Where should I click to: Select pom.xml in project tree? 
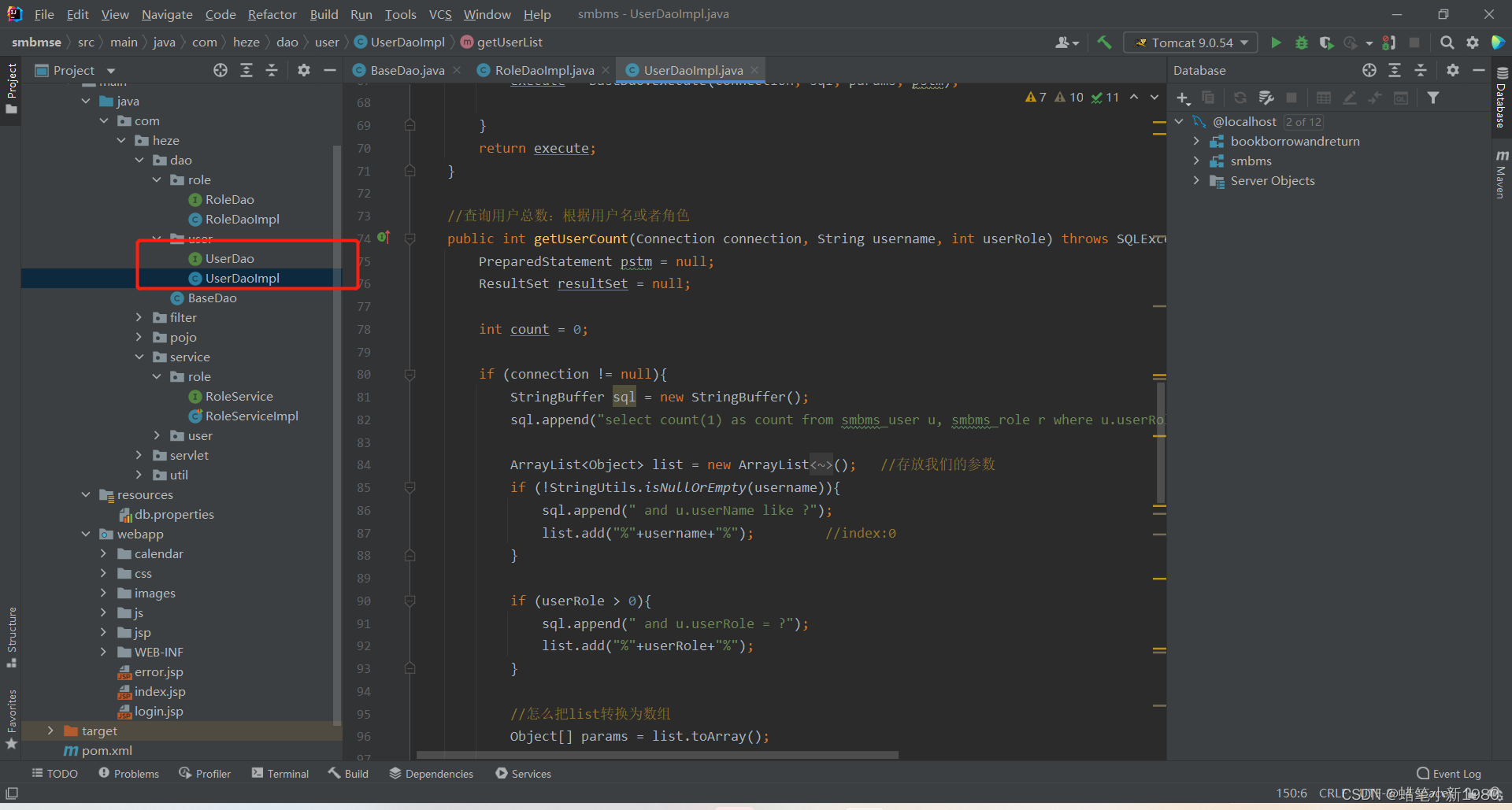[106, 750]
